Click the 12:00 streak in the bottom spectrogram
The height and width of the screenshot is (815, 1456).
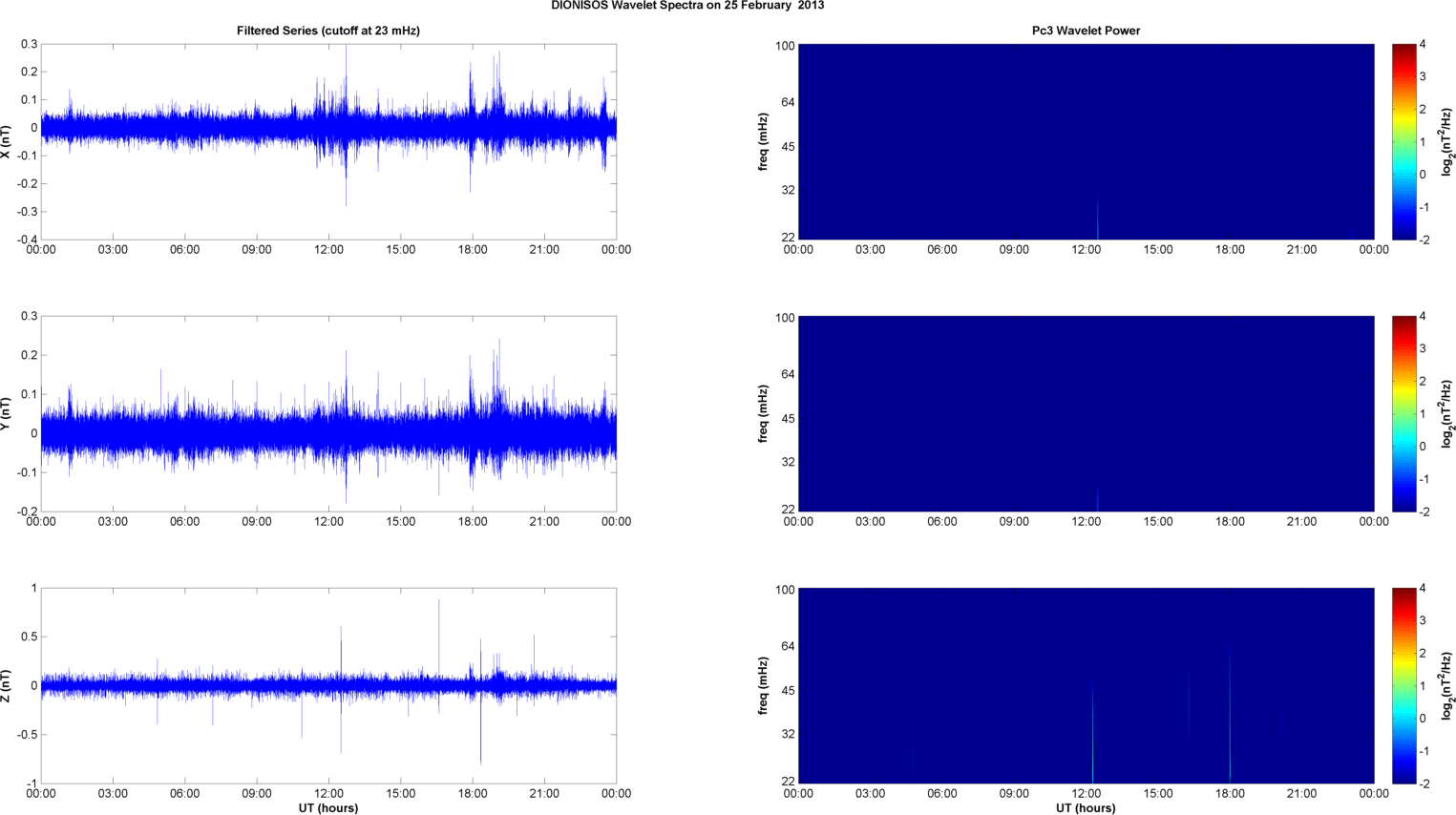tap(1092, 730)
